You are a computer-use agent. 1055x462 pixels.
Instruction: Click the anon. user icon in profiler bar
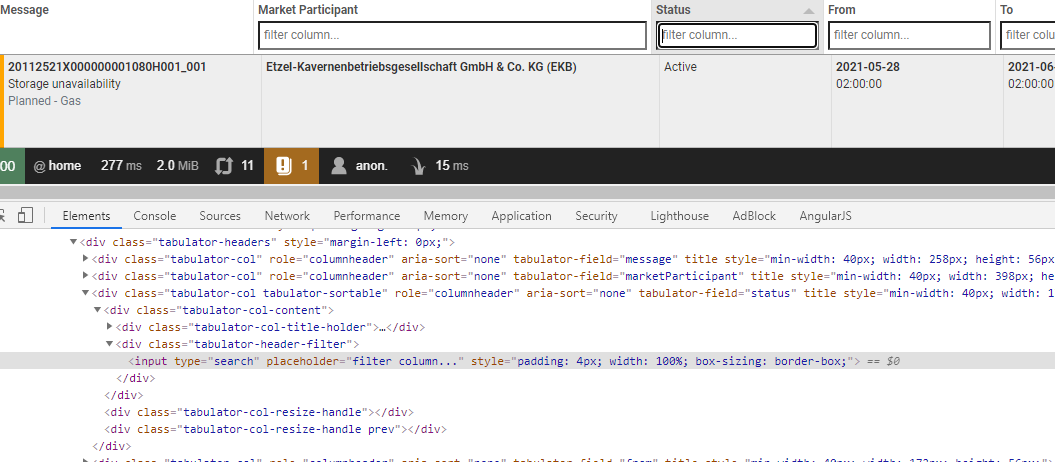pos(339,165)
